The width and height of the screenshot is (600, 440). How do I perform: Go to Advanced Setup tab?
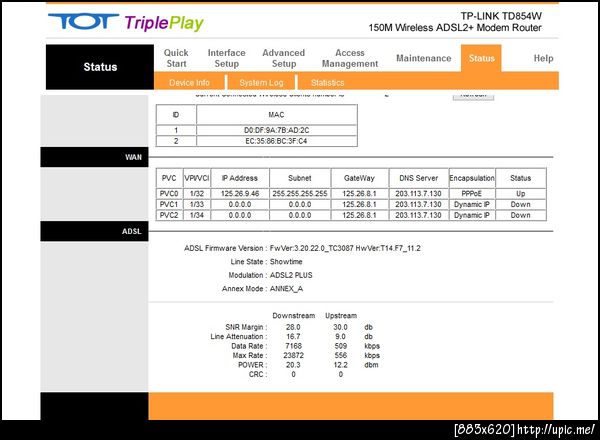(x=284, y=58)
